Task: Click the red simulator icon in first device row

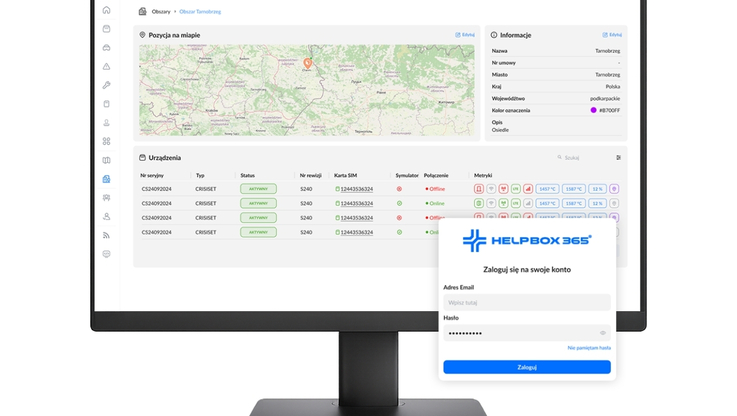Action: pyautogui.click(x=399, y=189)
